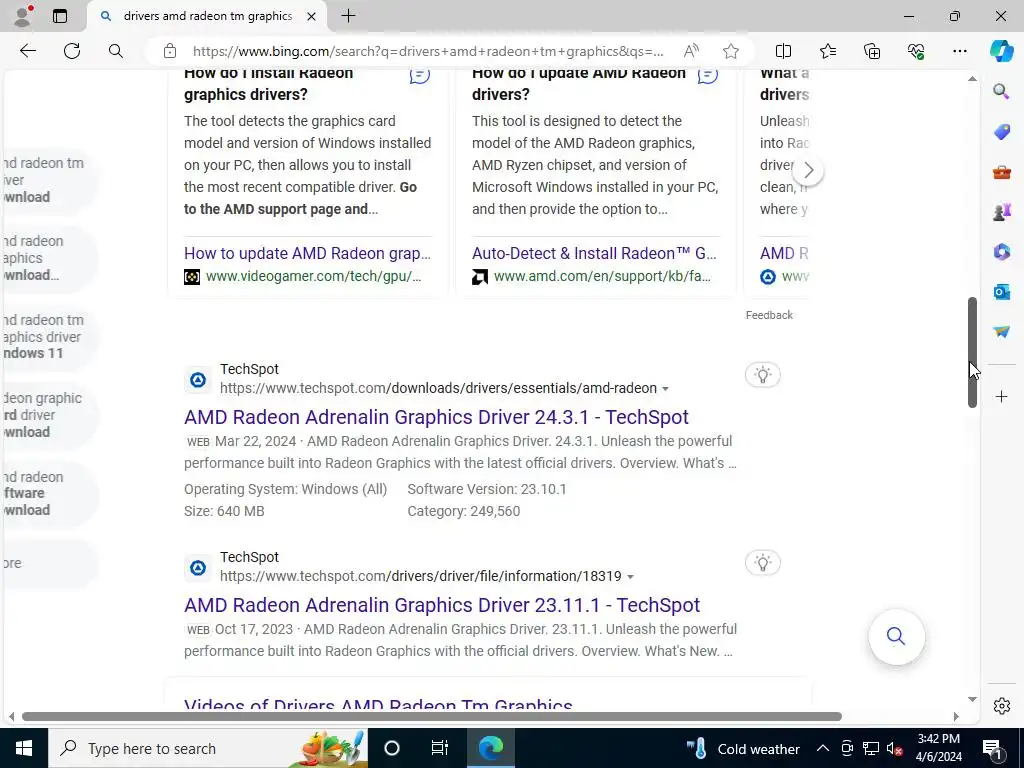Add this page to favorites
The image size is (1024, 768).
tap(731, 51)
